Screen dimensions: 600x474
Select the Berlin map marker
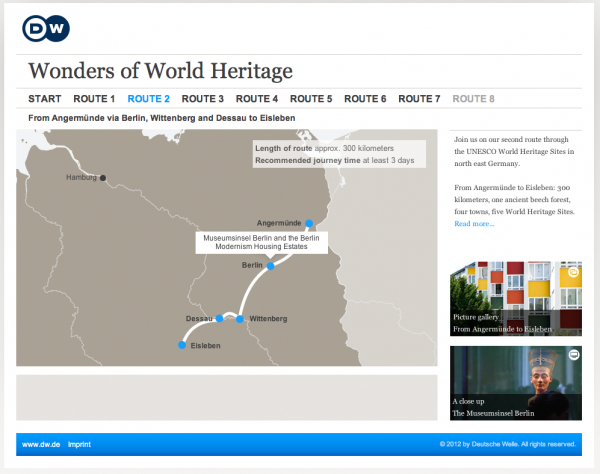coord(270,266)
